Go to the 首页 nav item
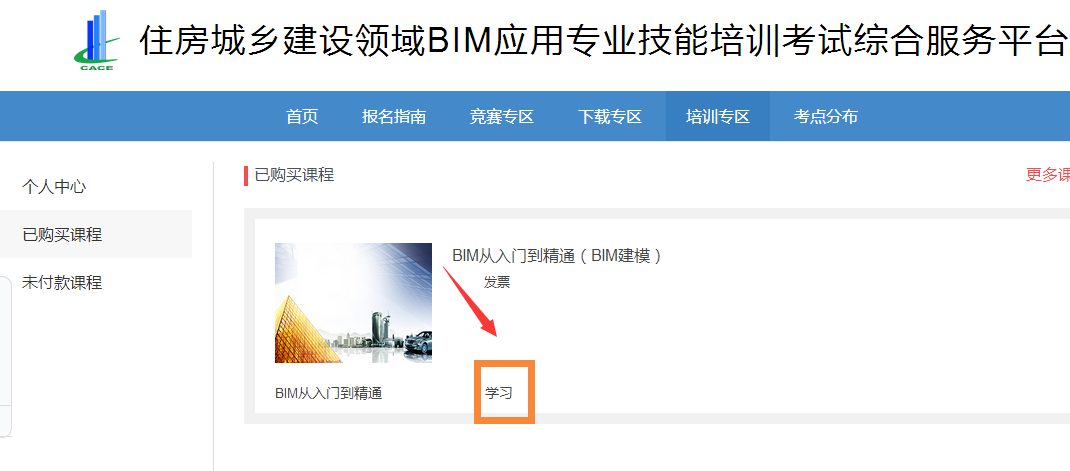 tap(302, 117)
